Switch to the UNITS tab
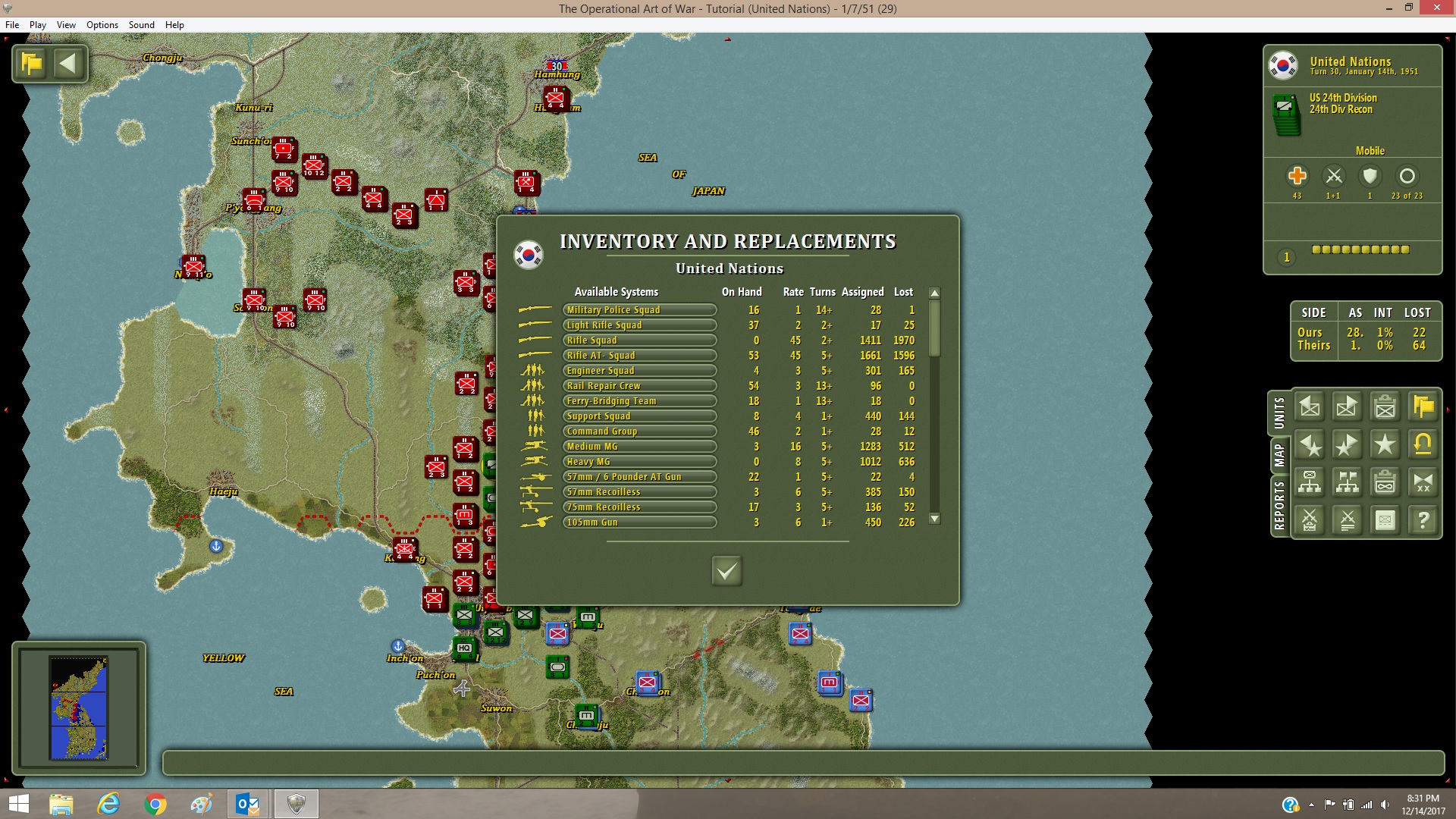The image size is (1456, 819). (1280, 413)
